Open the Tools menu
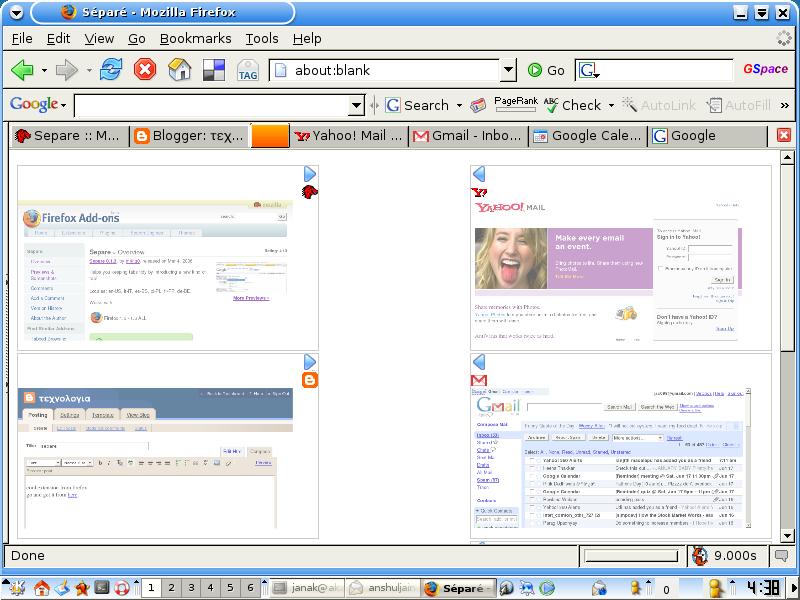Screen dimensions: 800x600 coord(262,39)
